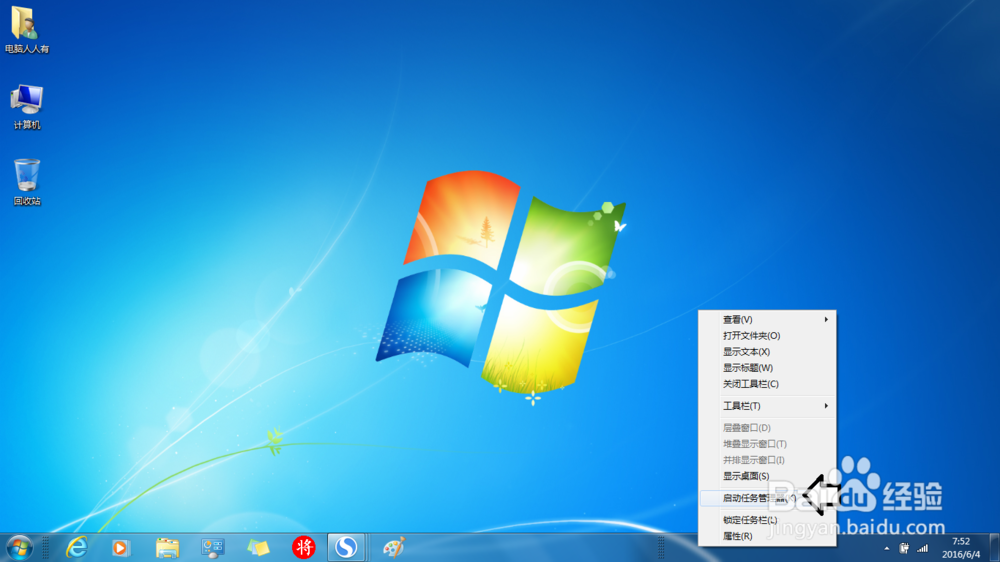The height and width of the screenshot is (562, 1000).
Task: Open the control panel taskbar icon
Action: pyautogui.click(x=212, y=547)
